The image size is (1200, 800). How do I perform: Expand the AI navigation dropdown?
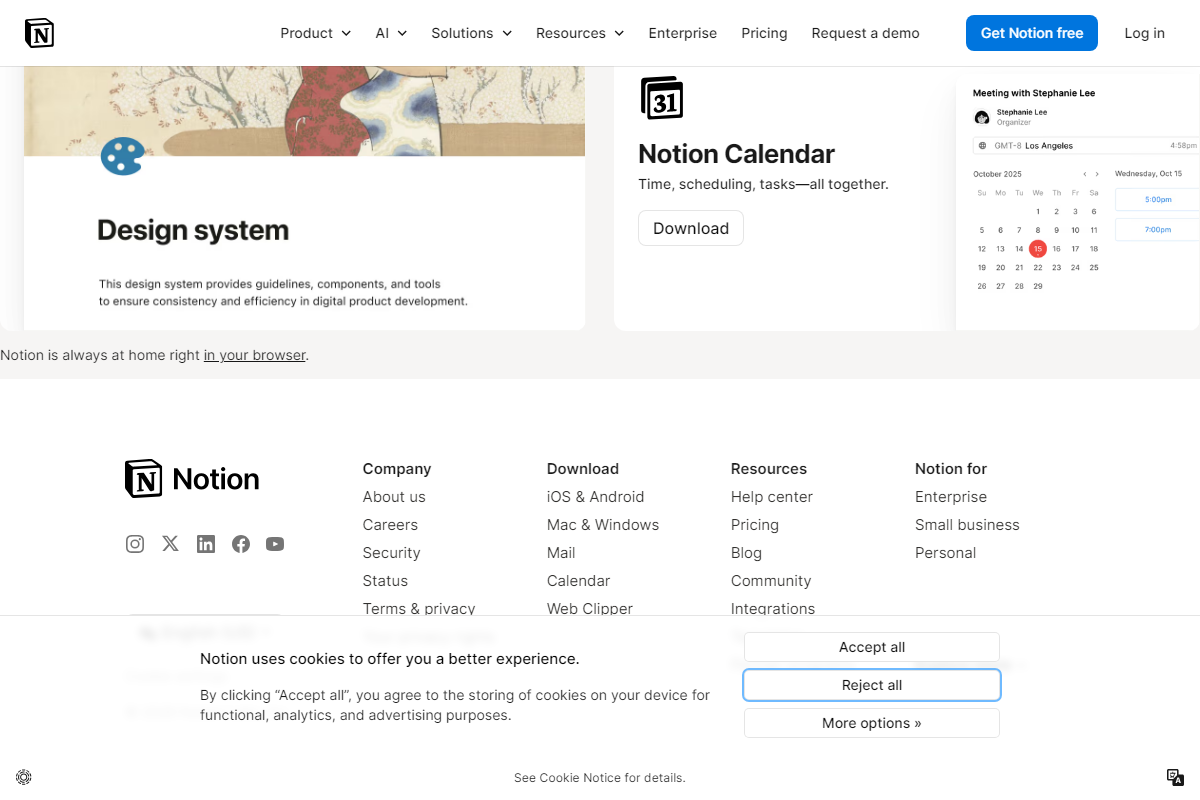(391, 32)
